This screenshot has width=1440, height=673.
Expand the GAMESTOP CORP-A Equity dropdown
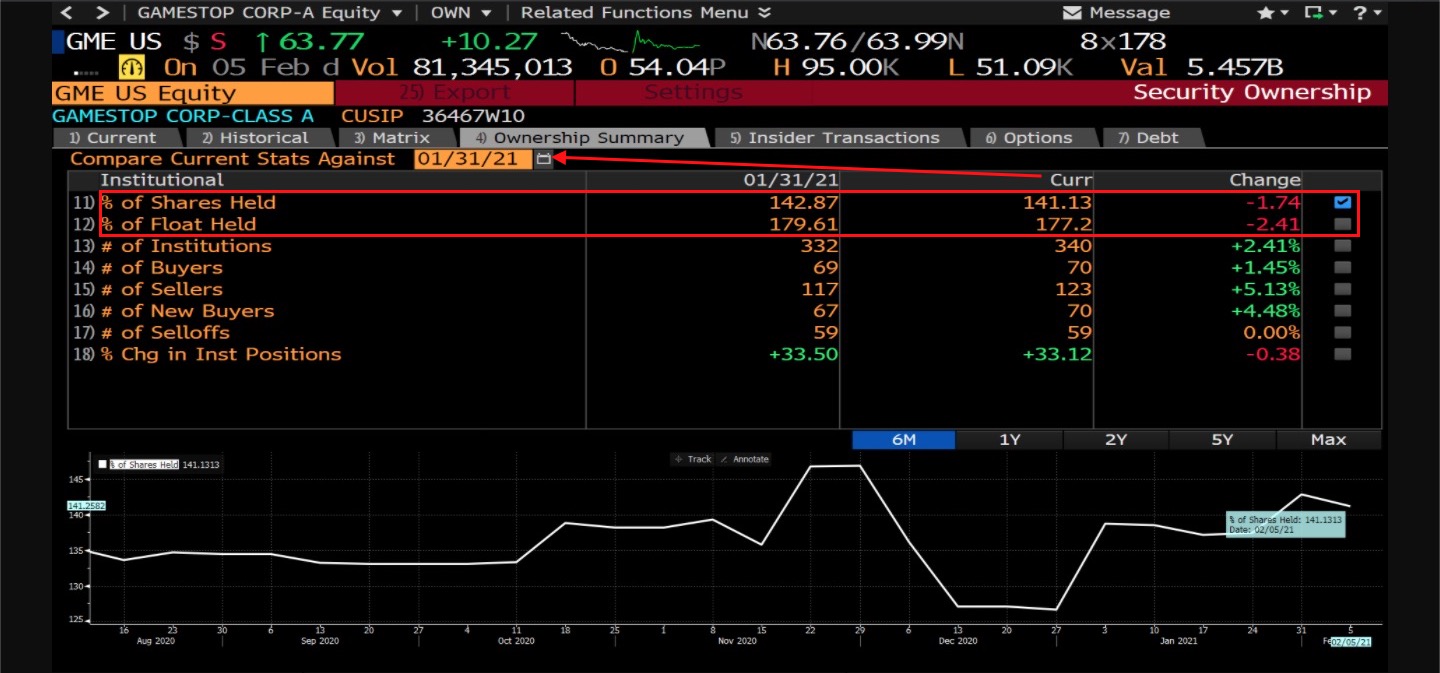[270, 13]
